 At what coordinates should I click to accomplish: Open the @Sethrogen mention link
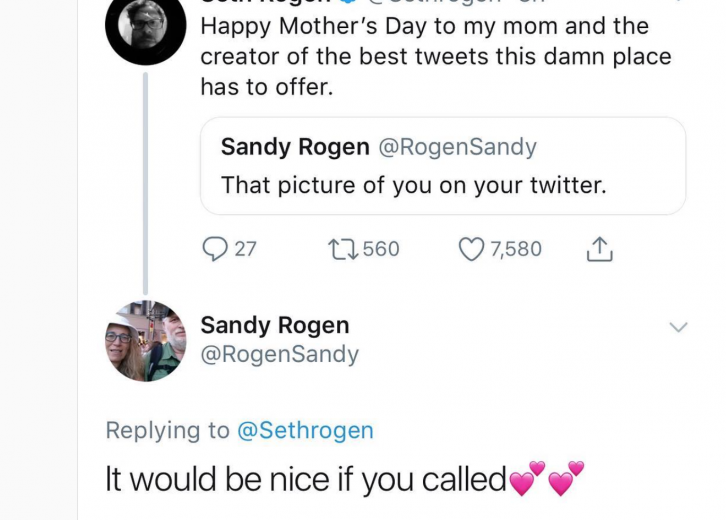coord(305,430)
